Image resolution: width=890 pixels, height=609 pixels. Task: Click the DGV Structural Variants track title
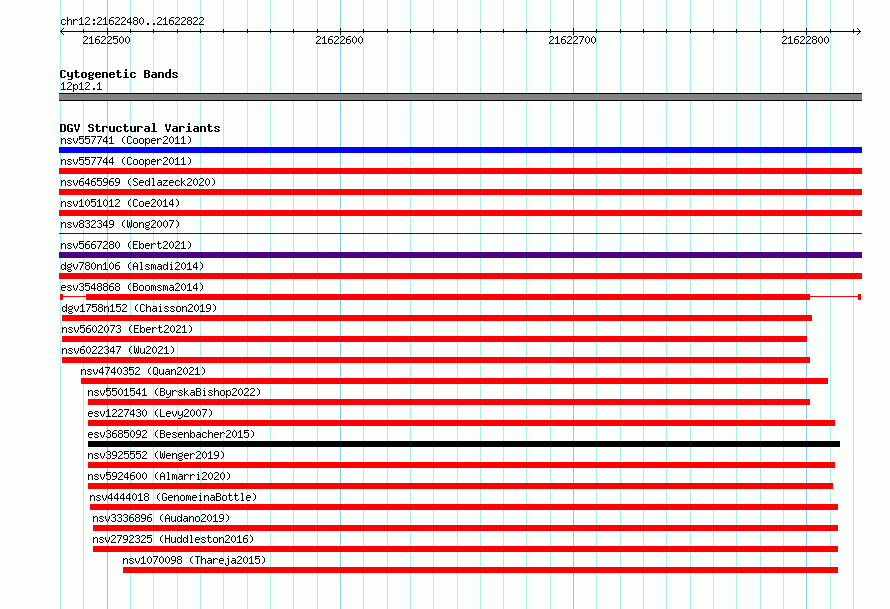(x=140, y=128)
